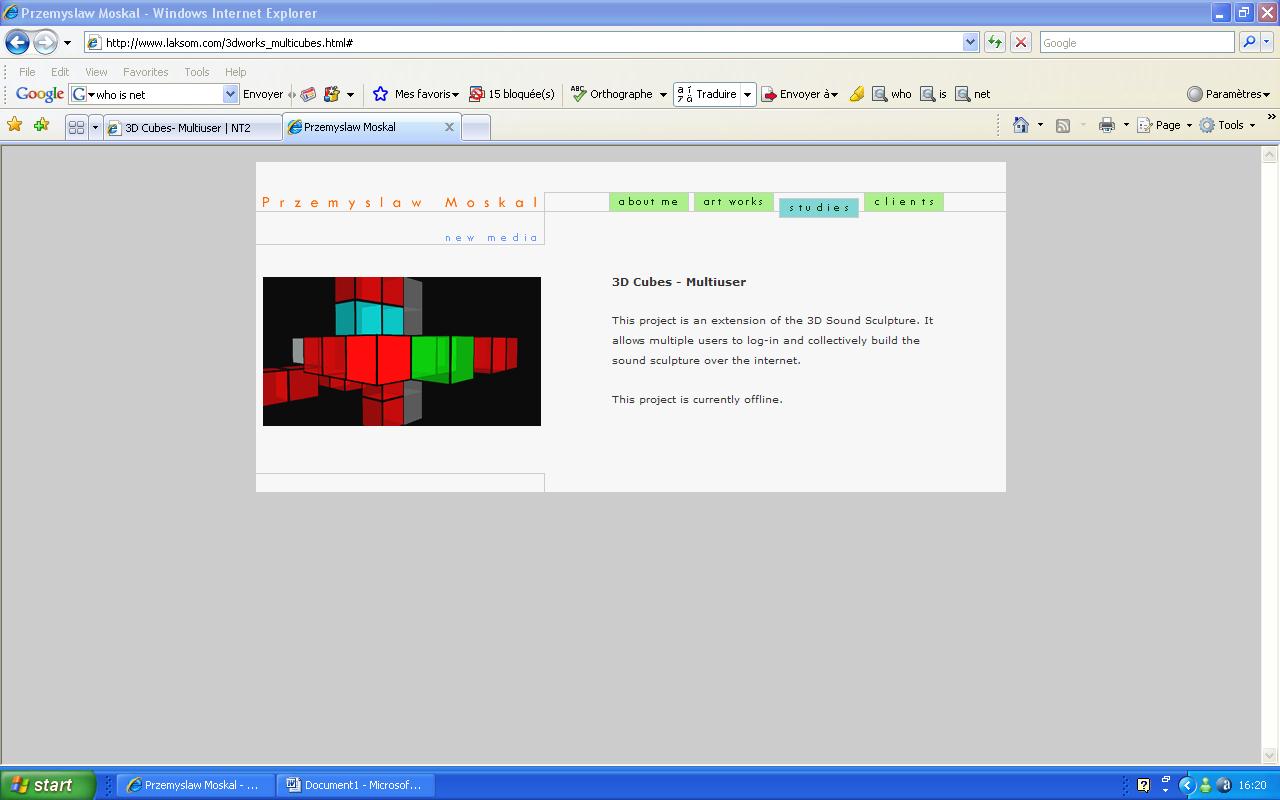
Task: Expand the Traduire dropdown arrow
Action: tap(747, 94)
